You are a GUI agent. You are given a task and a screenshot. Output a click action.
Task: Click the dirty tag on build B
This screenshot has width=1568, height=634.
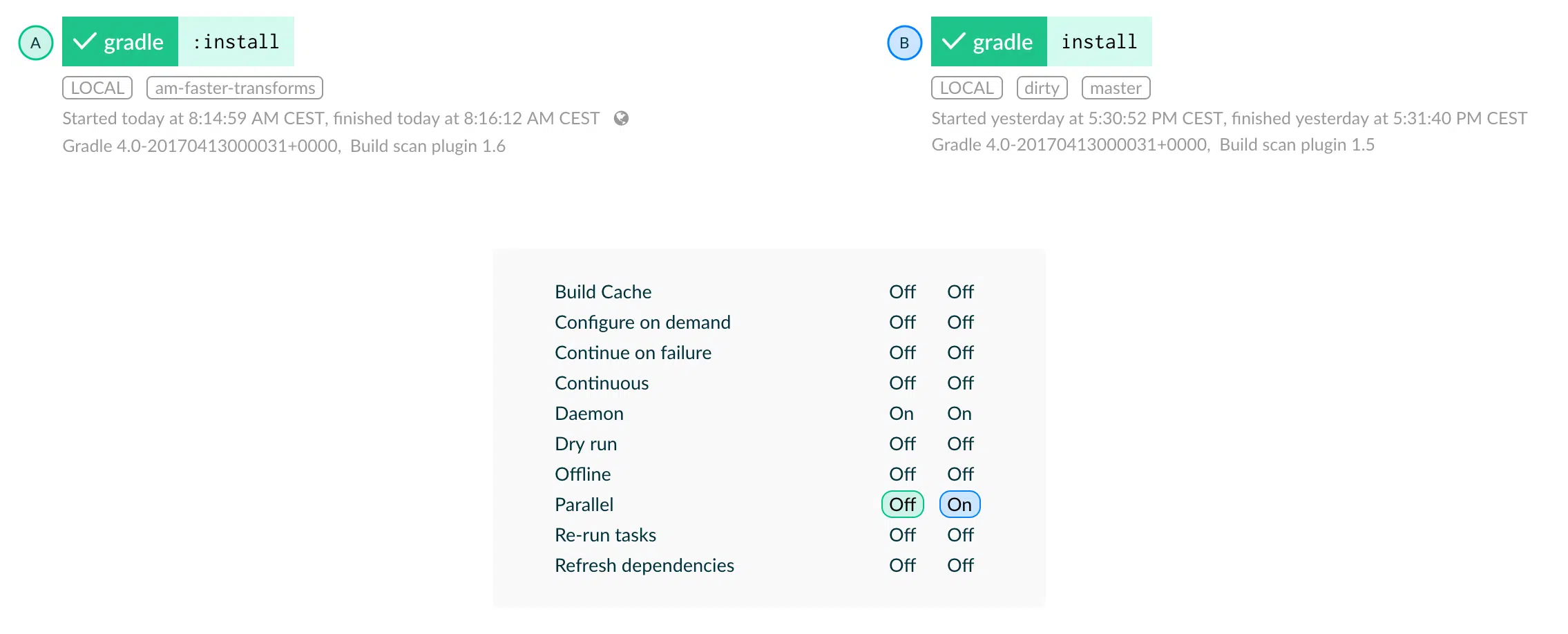coord(1042,88)
